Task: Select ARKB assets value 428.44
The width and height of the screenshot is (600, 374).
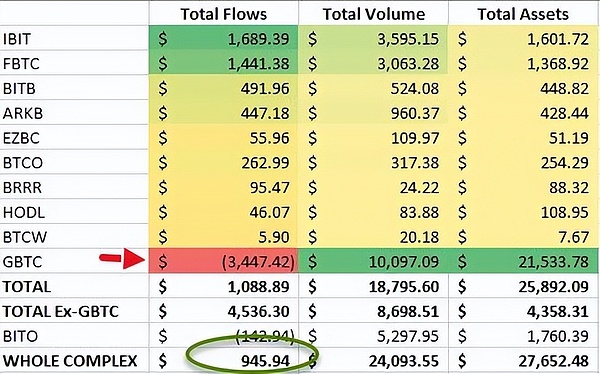Action: coord(564,113)
